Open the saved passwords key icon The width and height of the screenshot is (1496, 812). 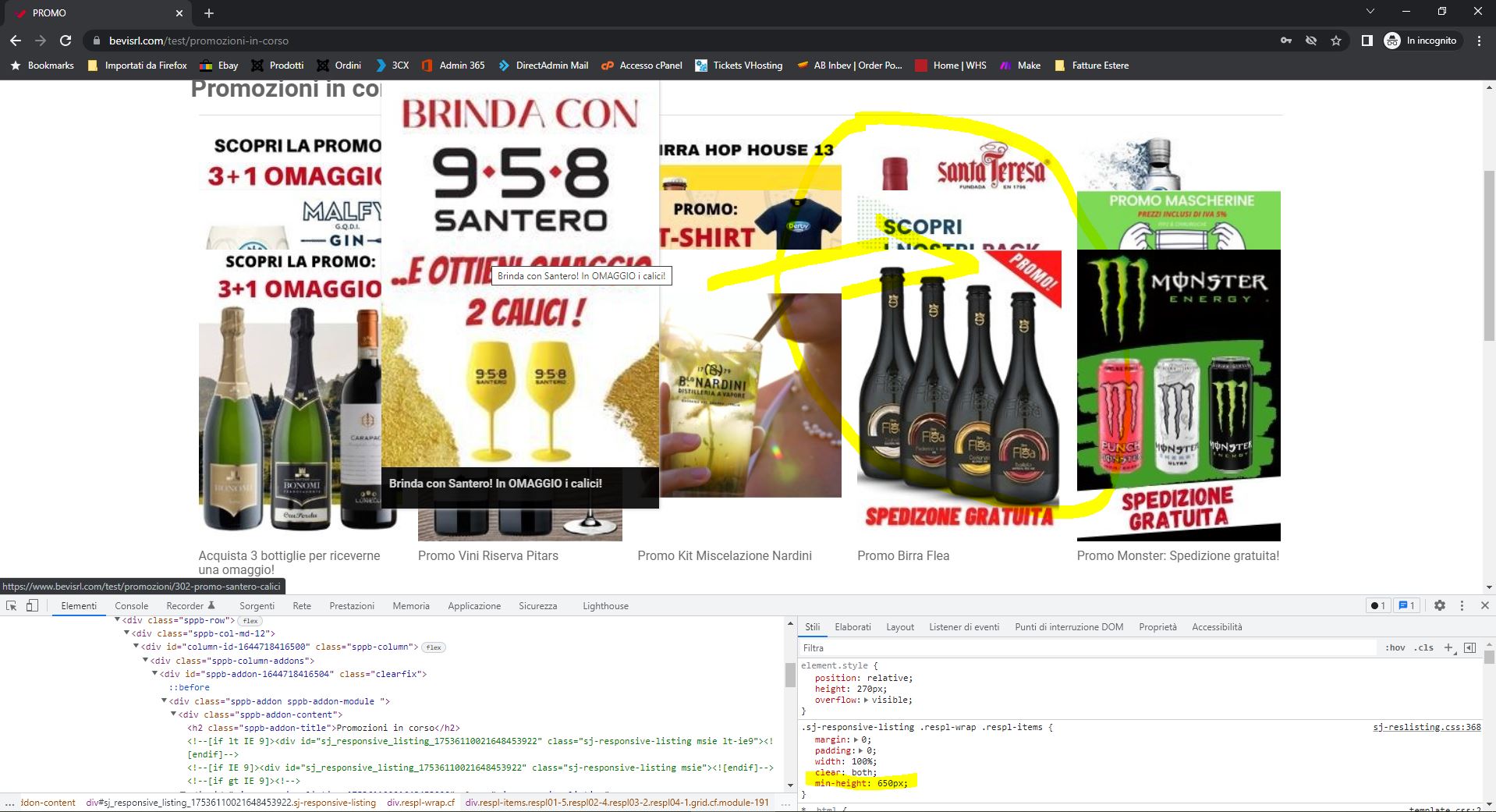pos(1286,41)
